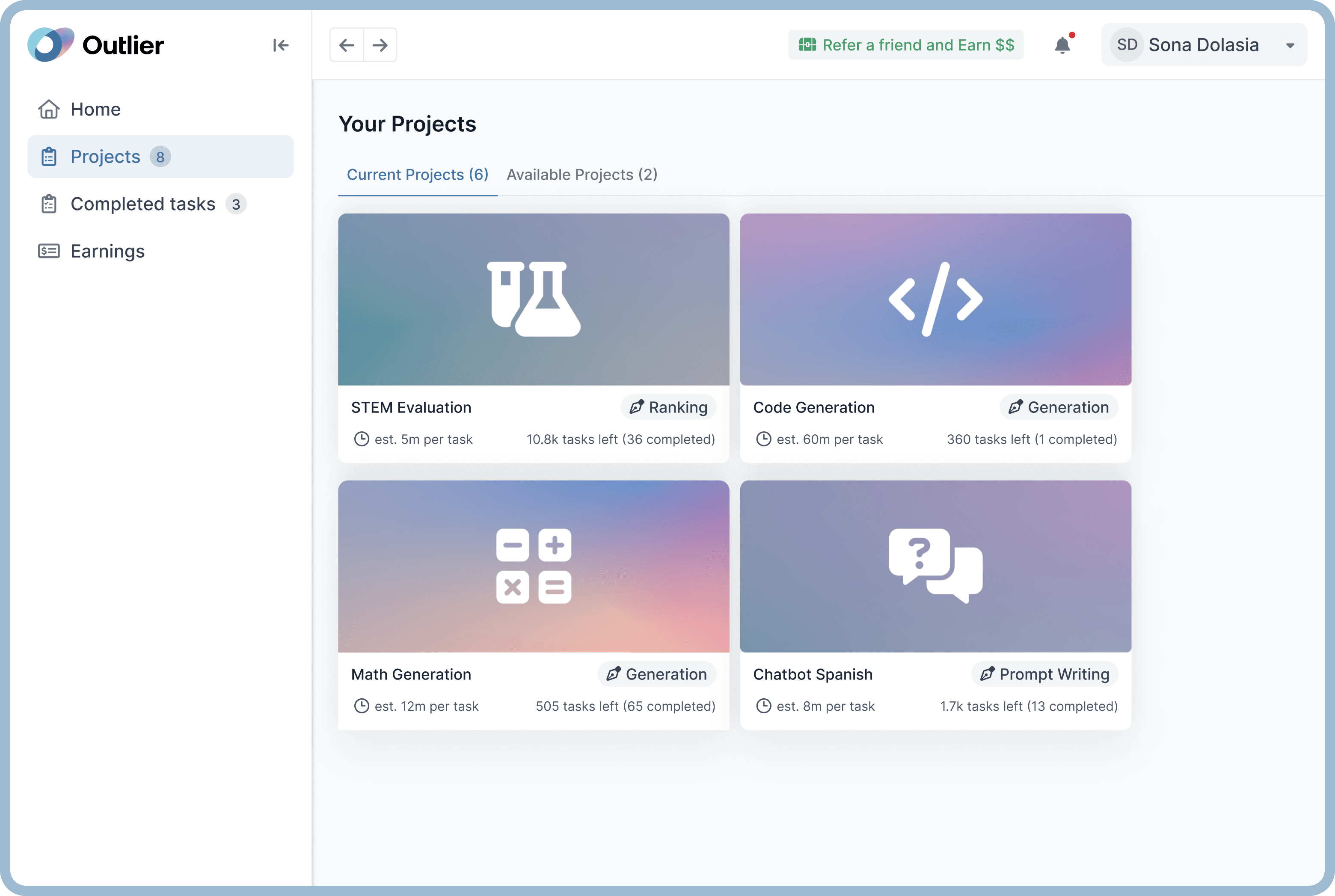Click the STEM Evaluation flask thumbnail
The height and width of the screenshot is (896, 1335).
coord(533,300)
